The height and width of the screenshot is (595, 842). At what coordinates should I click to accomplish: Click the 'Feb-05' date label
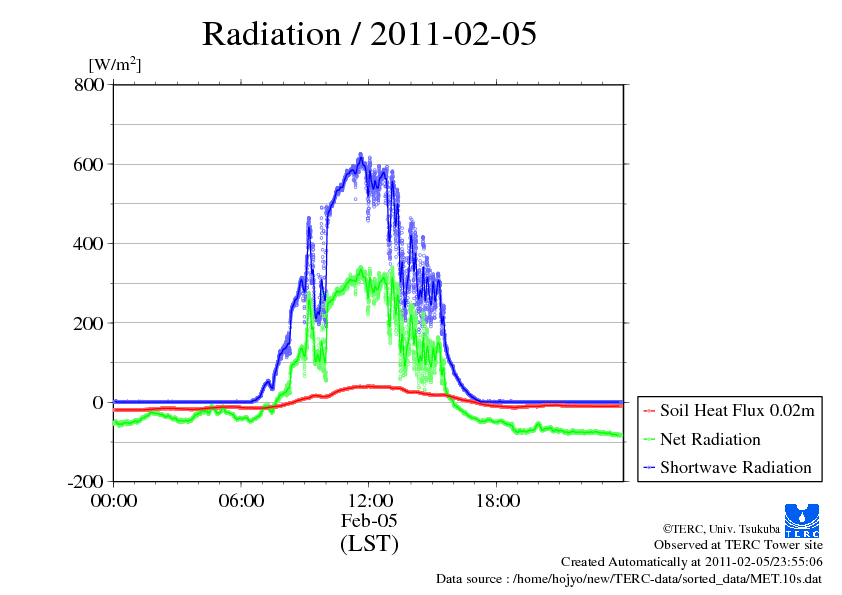click(369, 520)
